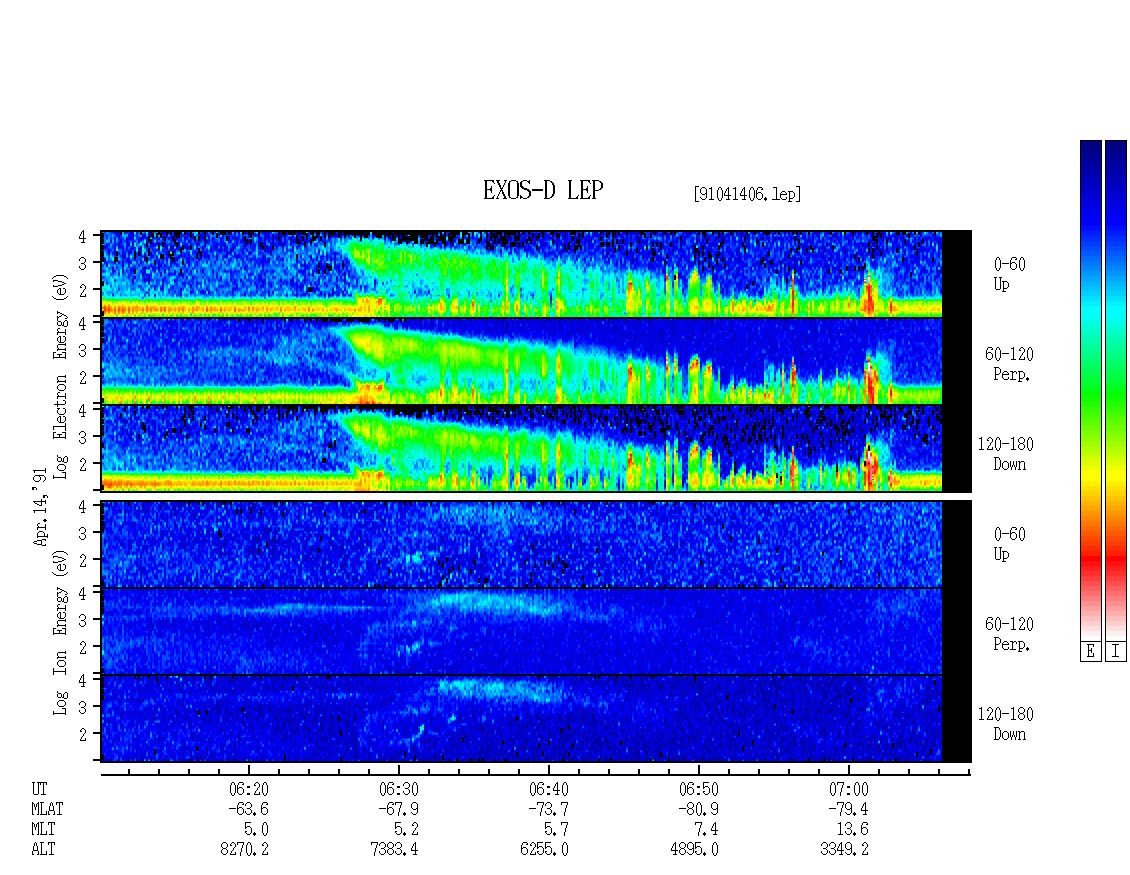Select the boxed E legend label

tap(1090, 652)
